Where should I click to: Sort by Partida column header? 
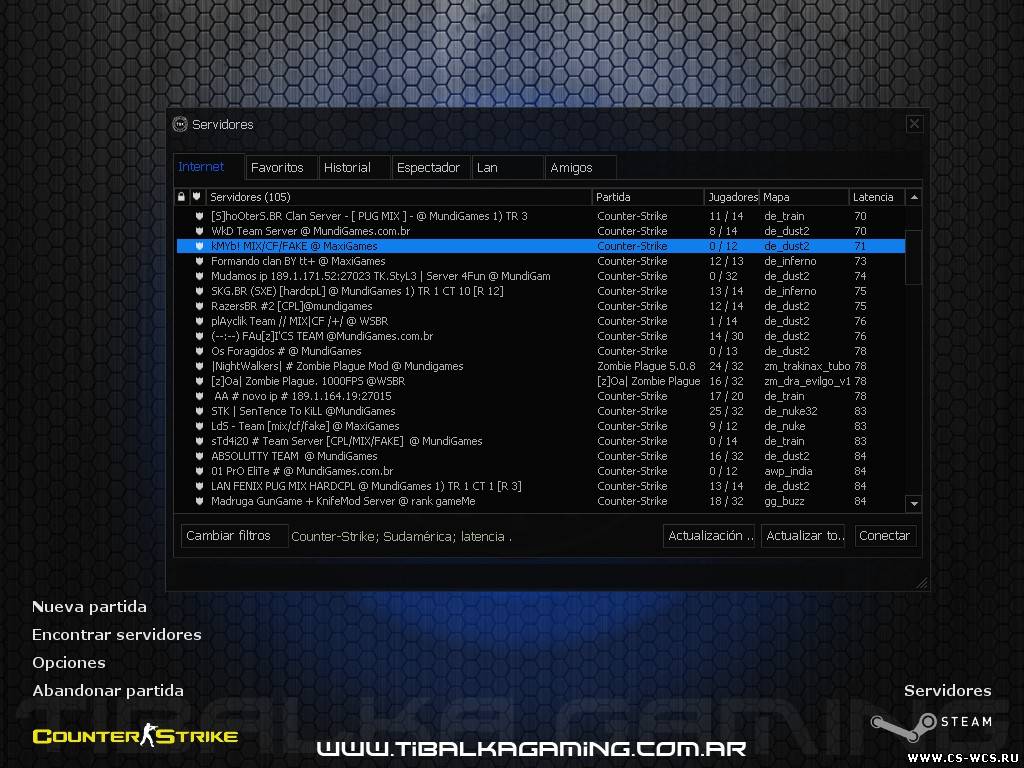click(x=648, y=197)
